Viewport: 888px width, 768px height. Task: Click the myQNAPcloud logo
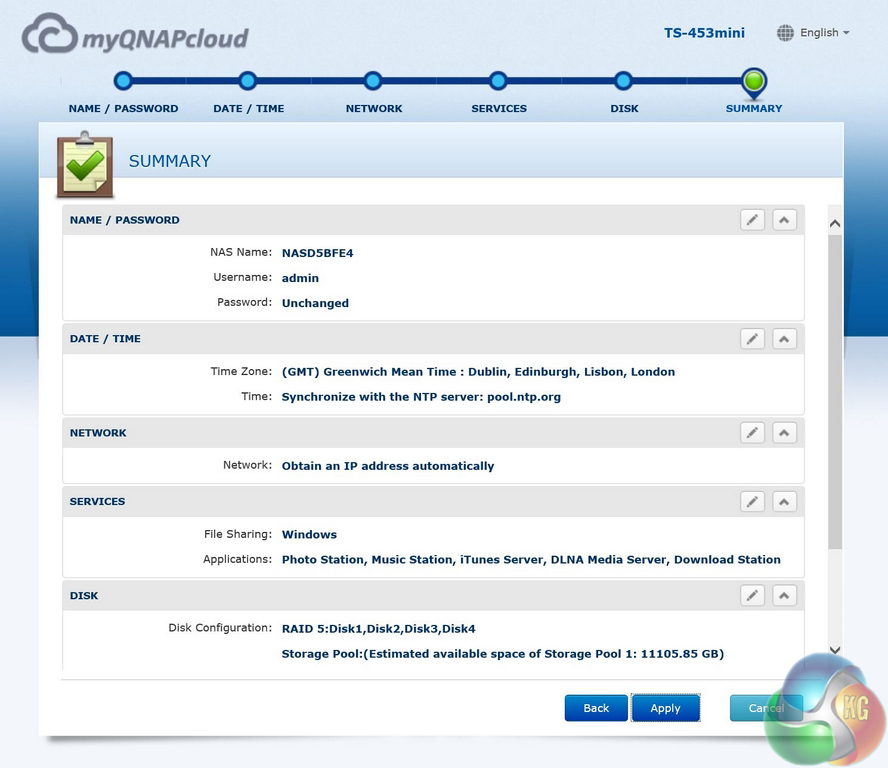click(x=135, y=34)
